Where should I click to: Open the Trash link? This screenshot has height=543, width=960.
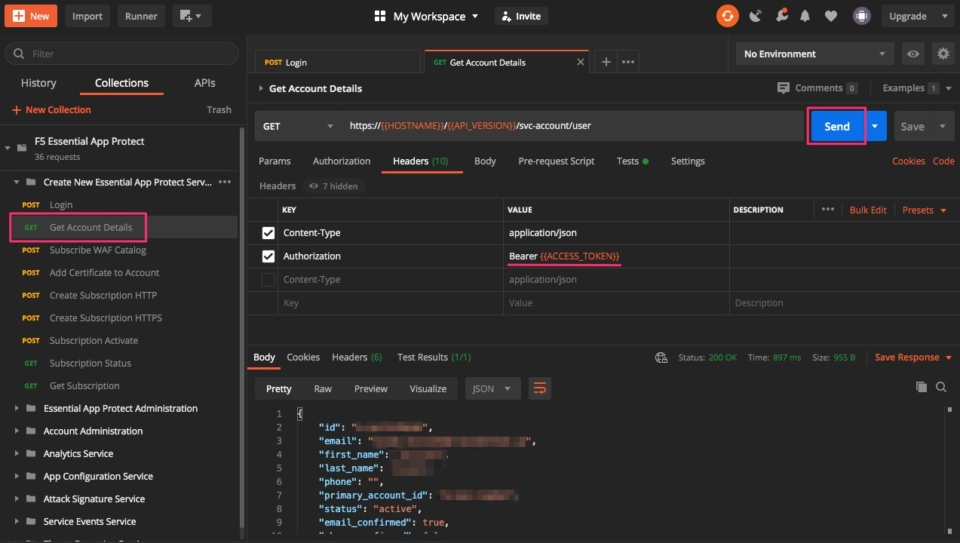coord(219,110)
